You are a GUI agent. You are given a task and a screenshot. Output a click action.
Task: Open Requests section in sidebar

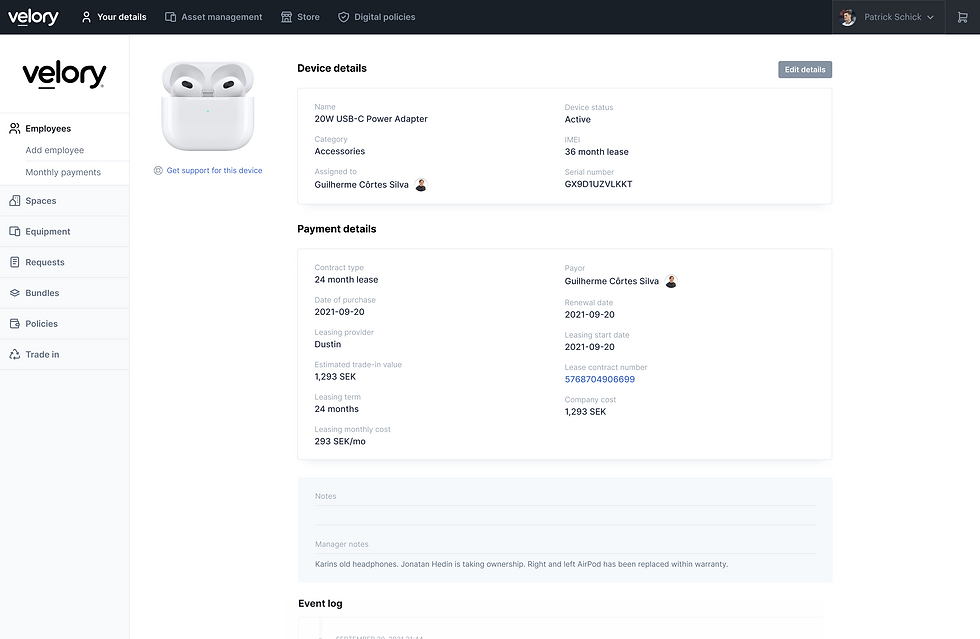64,262
